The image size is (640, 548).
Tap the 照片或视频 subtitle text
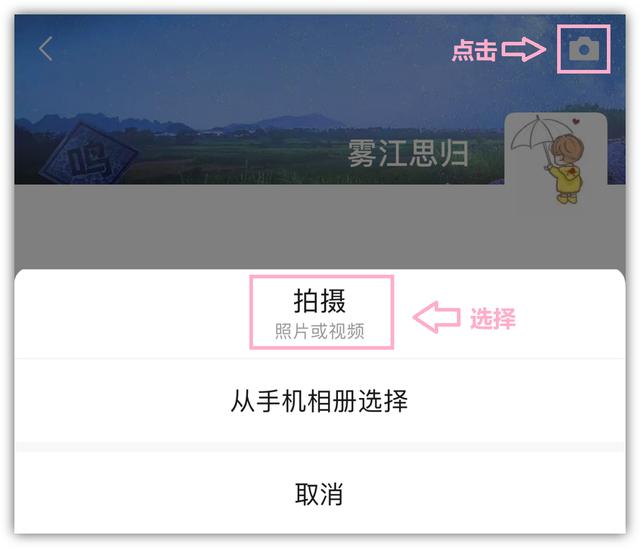pyautogui.click(x=320, y=331)
